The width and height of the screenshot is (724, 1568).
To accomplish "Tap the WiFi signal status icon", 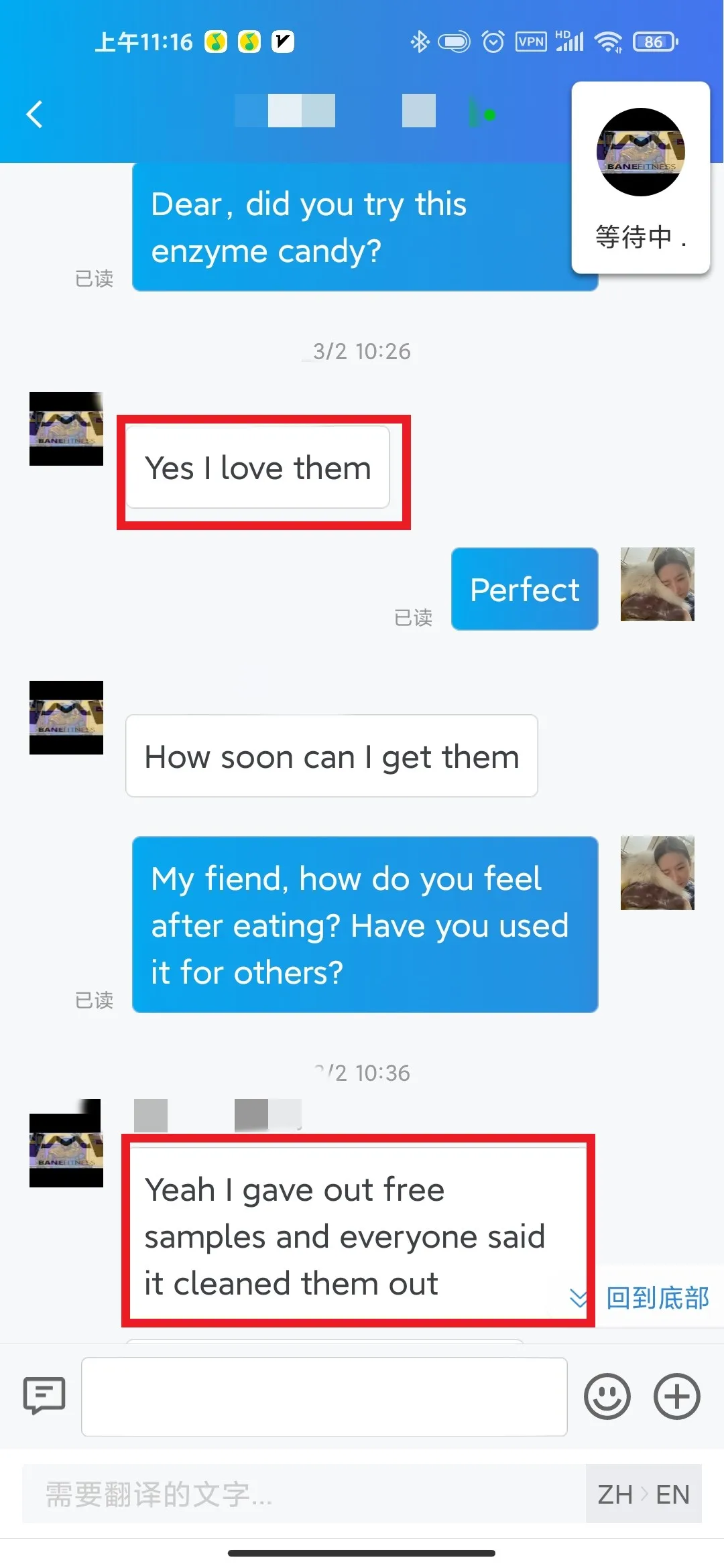I will [x=608, y=42].
